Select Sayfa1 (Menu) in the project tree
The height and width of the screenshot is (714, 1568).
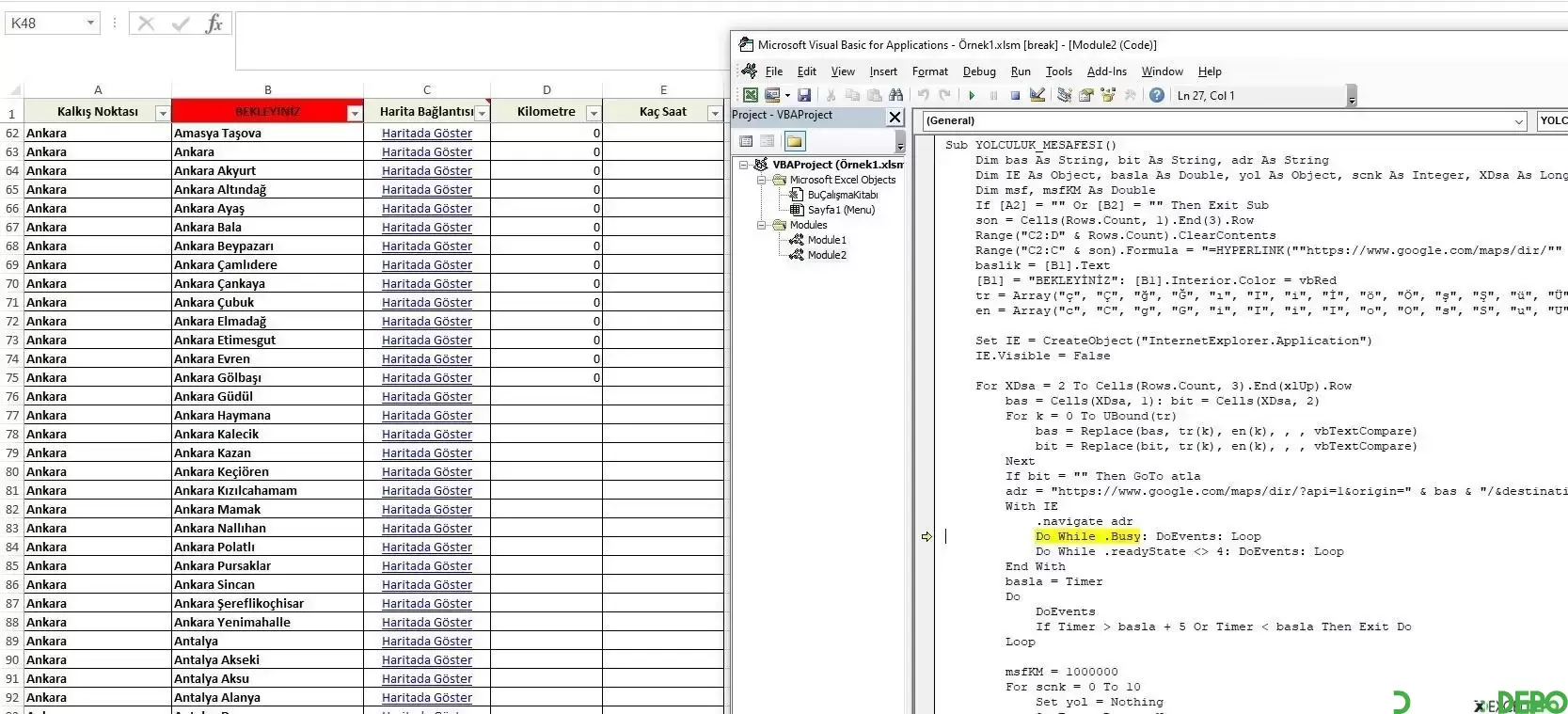coord(841,210)
